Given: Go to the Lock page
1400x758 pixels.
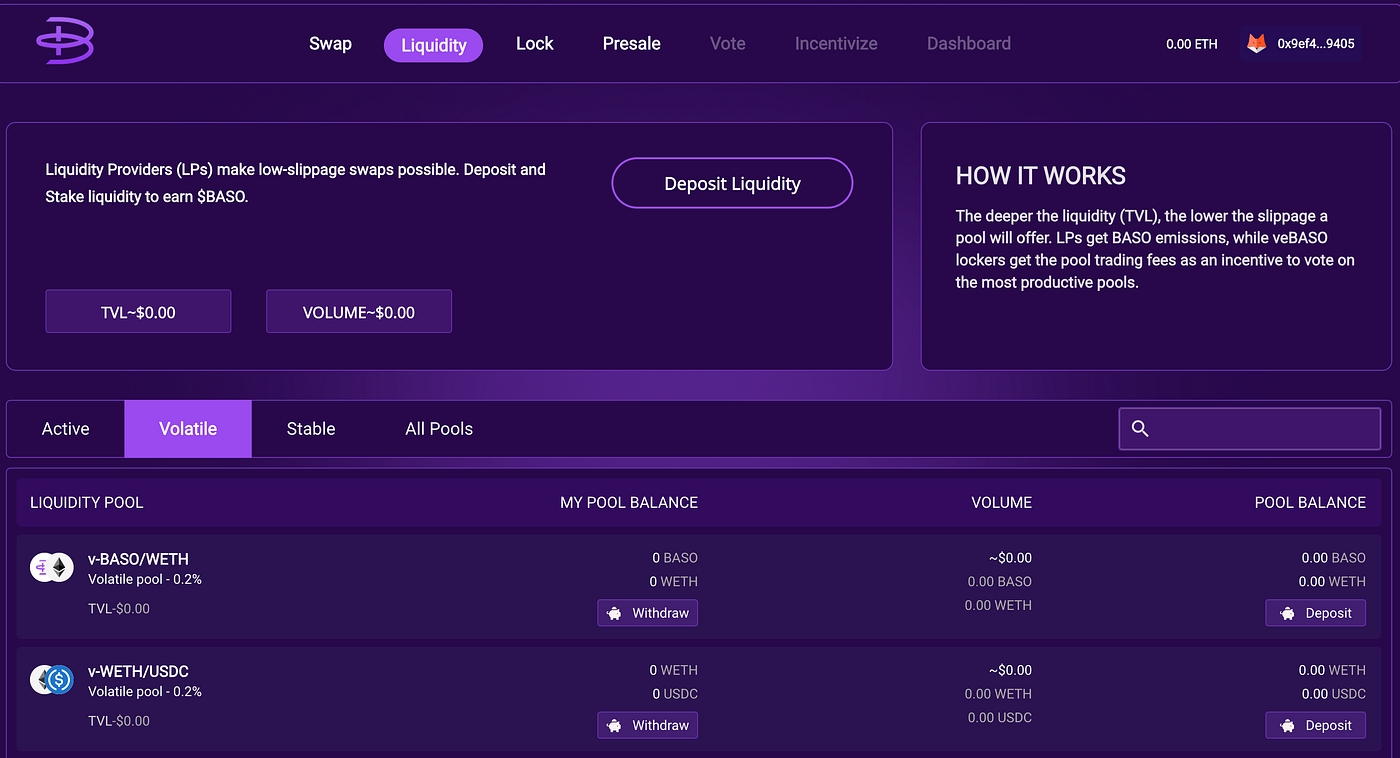Looking at the screenshot, I should pos(534,44).
